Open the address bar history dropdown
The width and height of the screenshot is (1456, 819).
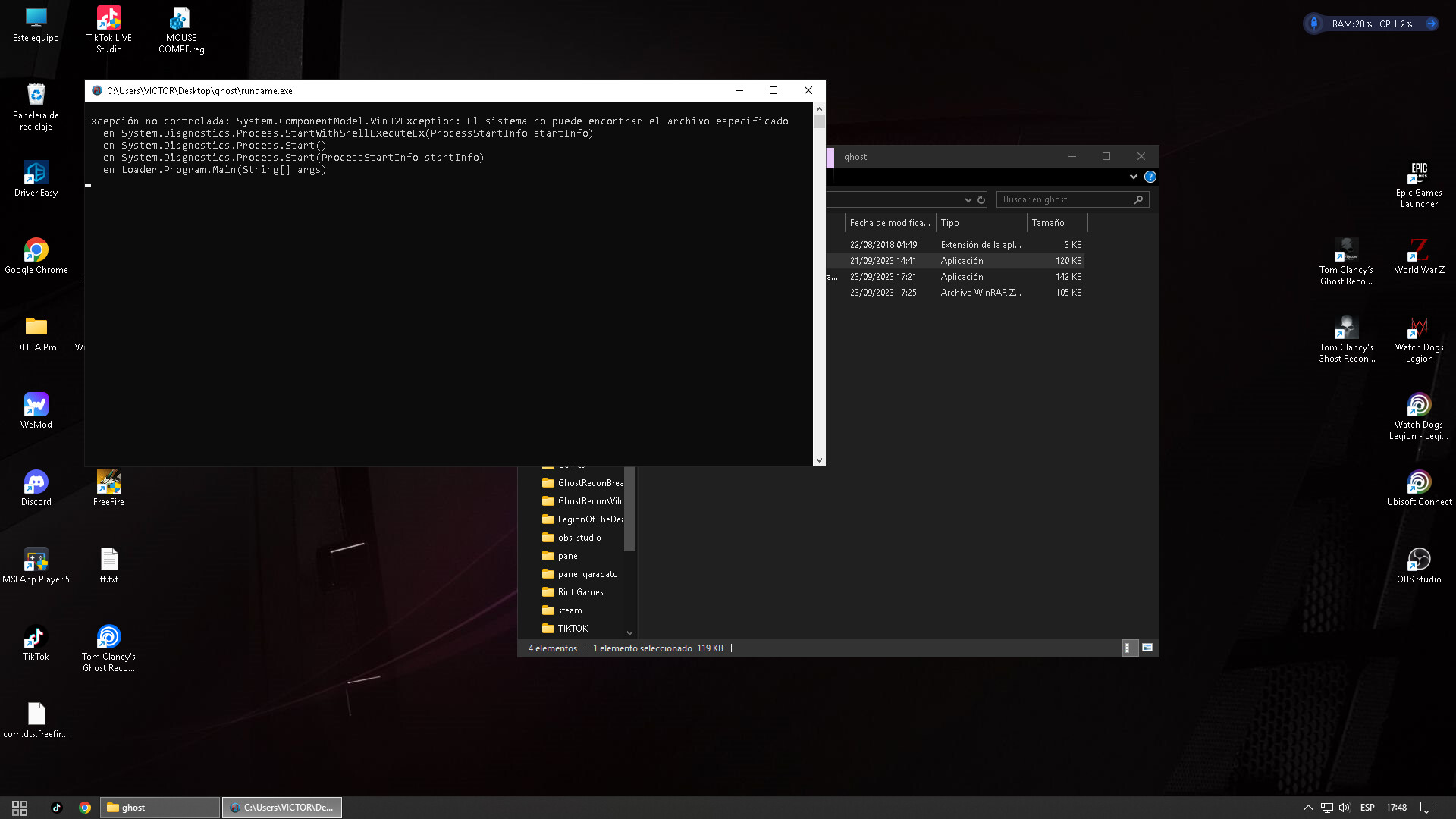point(968,199)
